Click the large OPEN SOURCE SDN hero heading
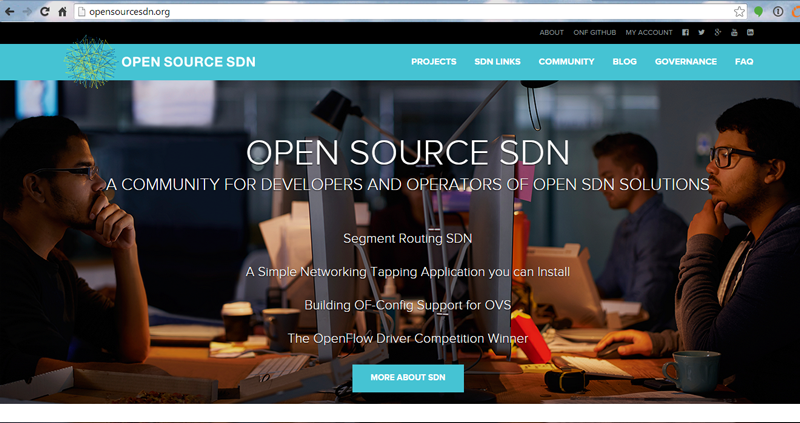The image size is (800, 423). 408,152
